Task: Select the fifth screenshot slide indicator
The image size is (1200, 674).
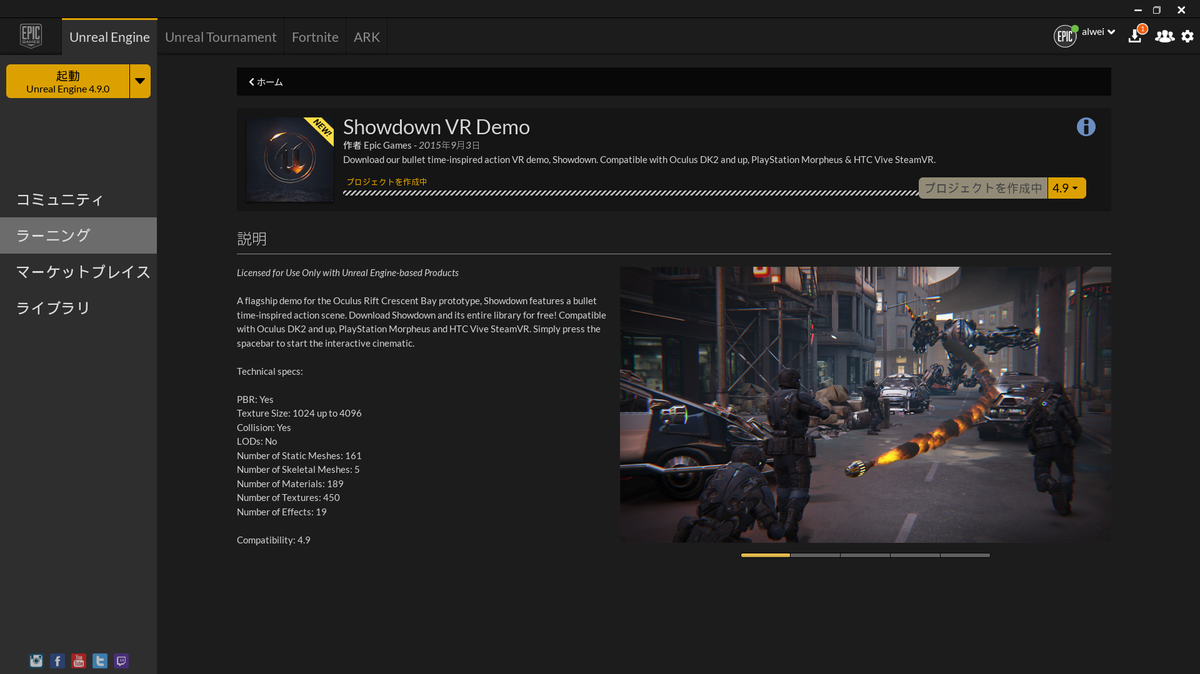Action: (965, 555)
